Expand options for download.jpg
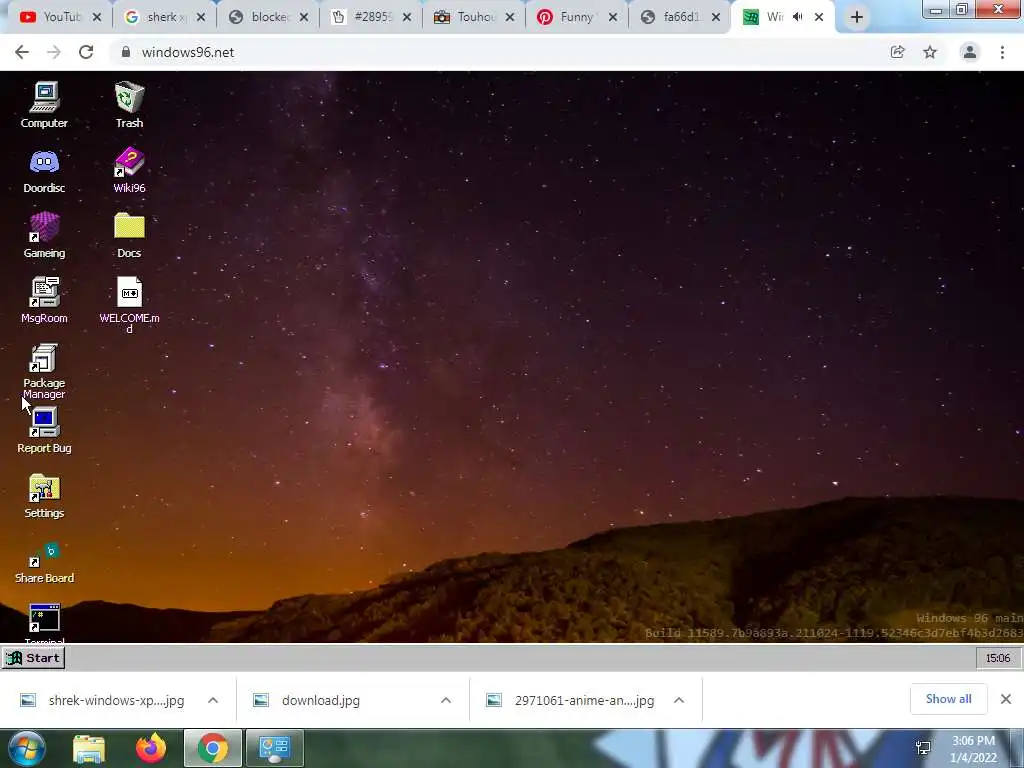The height and width of the screenshot is (768, 1024). click(446, 700)
